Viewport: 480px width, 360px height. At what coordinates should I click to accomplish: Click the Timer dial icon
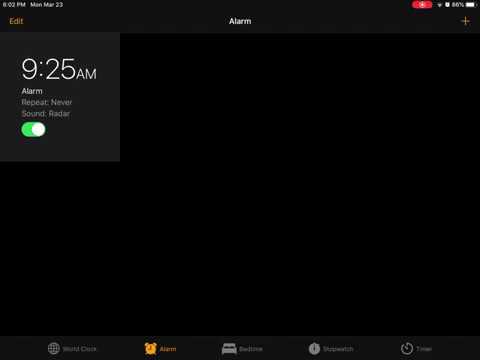[x=407, y=349]
